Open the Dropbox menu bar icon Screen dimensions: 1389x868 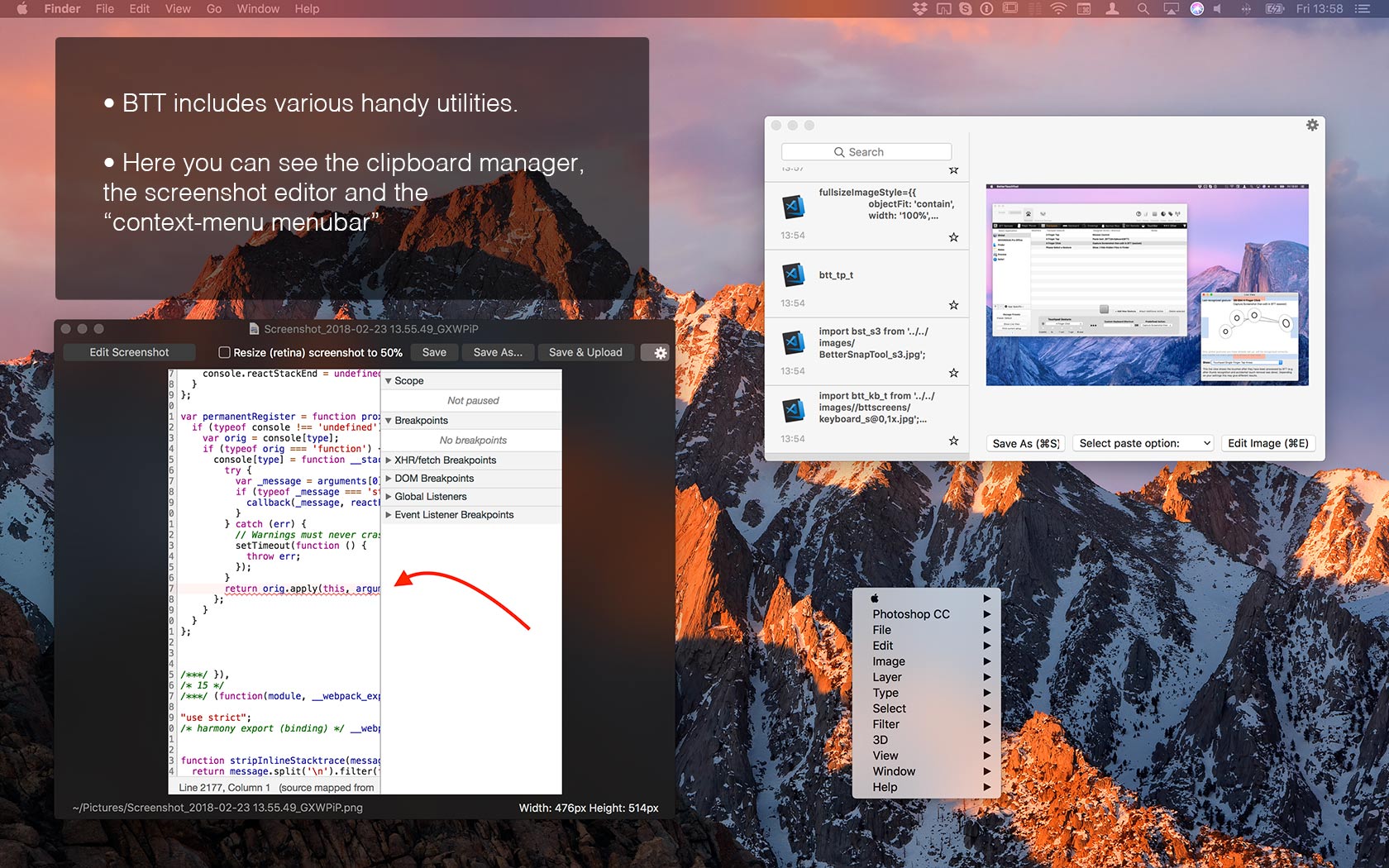click(920, 8)
